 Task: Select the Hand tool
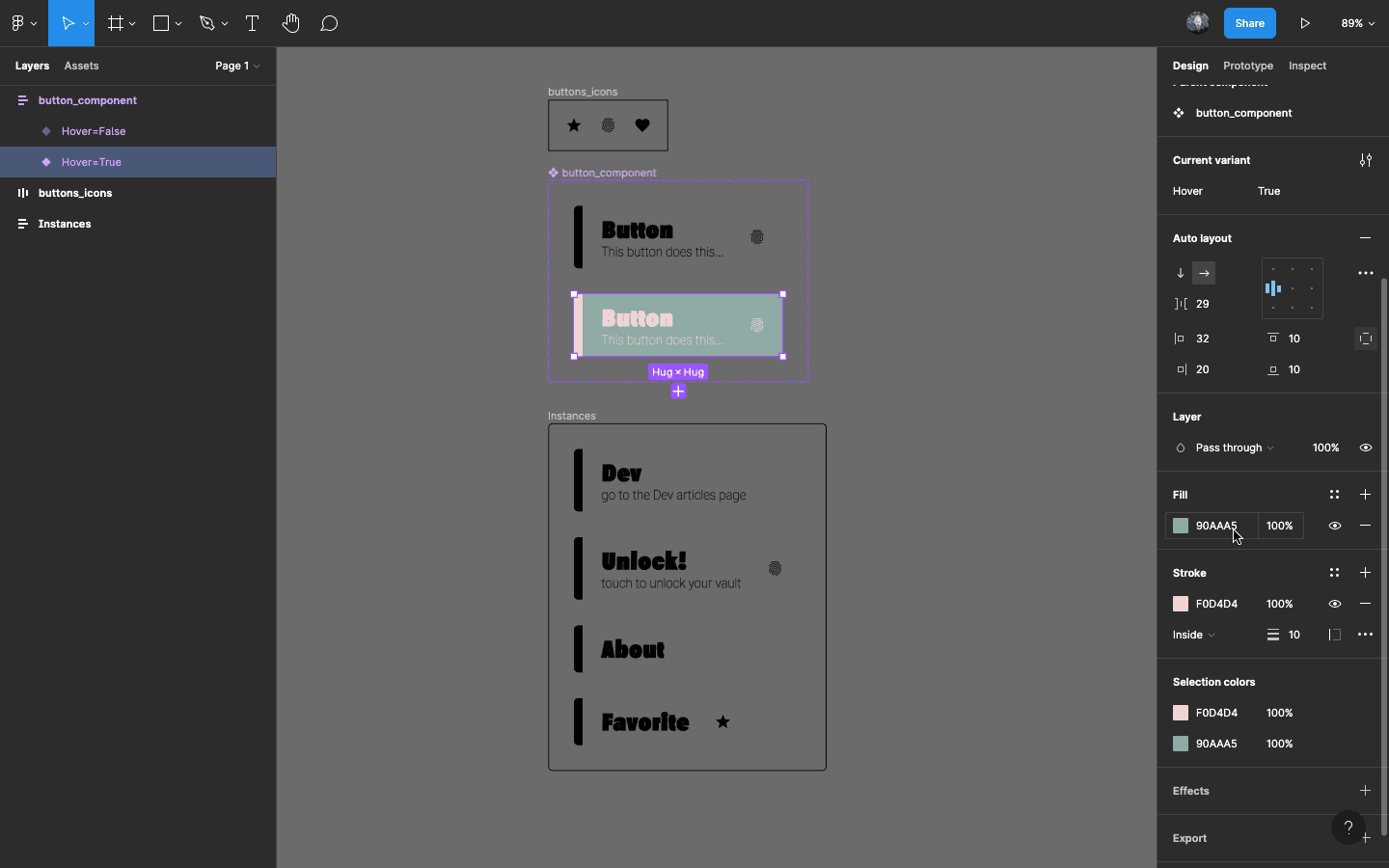tap(290, 23)
